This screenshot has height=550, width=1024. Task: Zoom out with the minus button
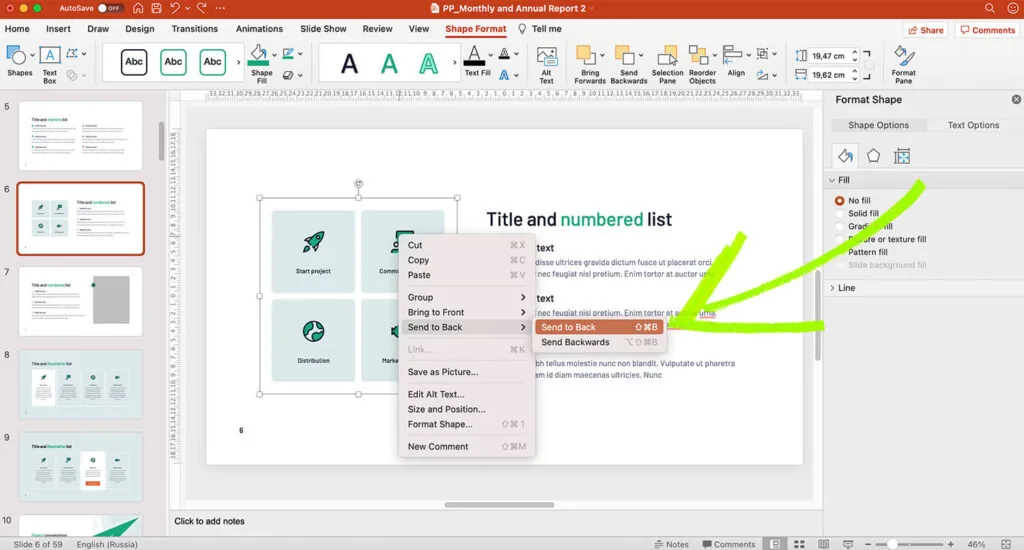pos(868,544)
